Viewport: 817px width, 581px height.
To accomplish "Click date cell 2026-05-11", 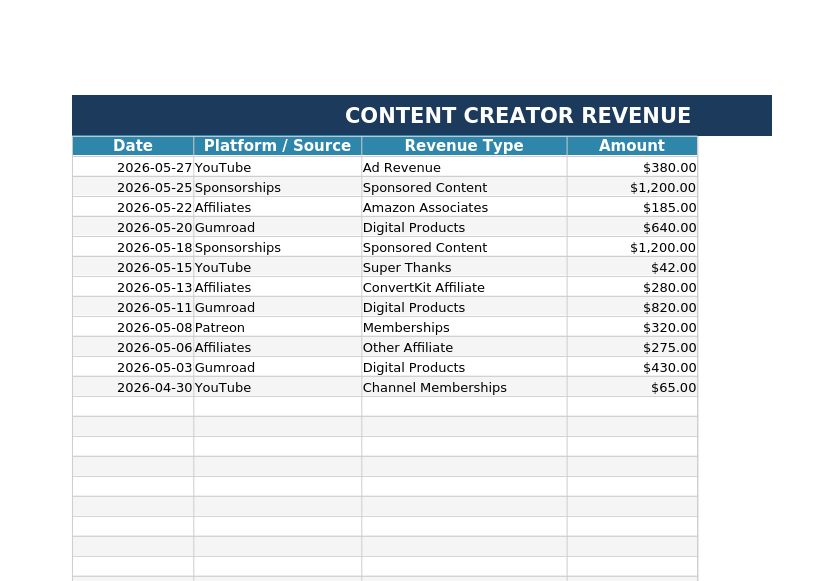I will pyautogui.click(x=133, y=307).
